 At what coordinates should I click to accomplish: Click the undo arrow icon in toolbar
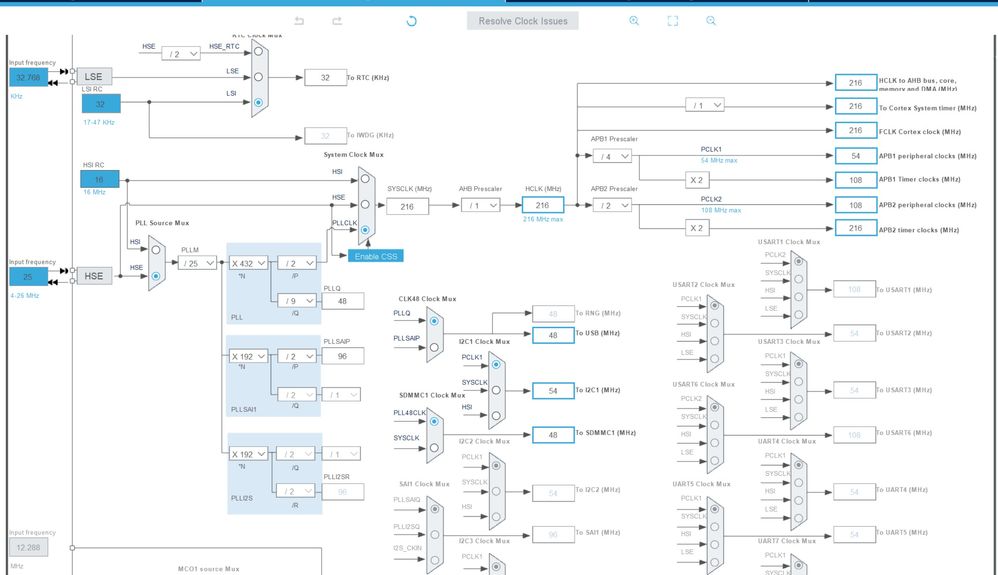pos(299,21)
